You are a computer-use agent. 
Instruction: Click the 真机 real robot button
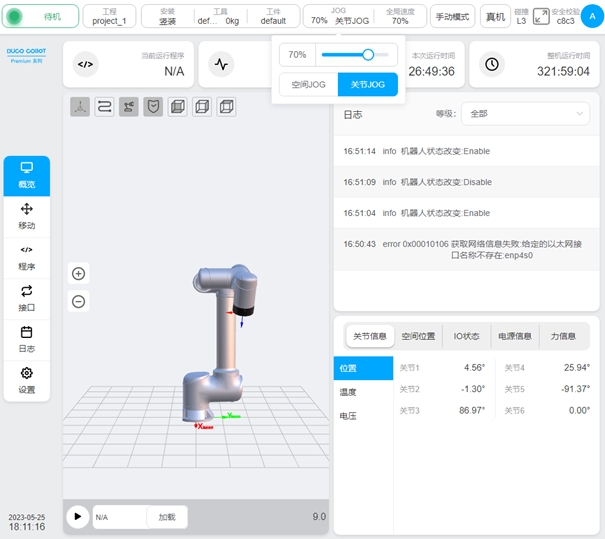[494, 16]
